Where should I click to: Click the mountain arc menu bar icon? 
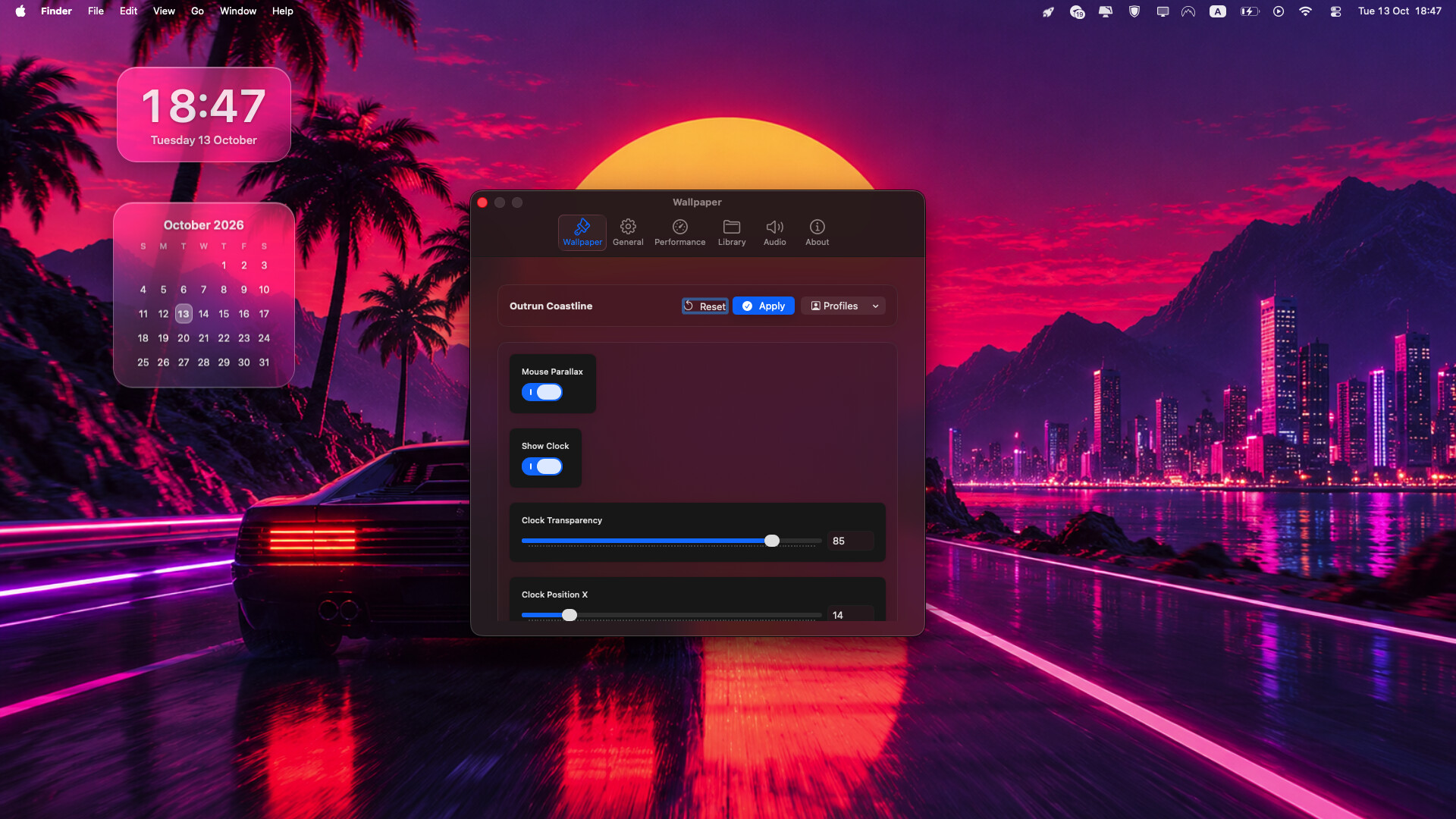[x=1188, y=11]
